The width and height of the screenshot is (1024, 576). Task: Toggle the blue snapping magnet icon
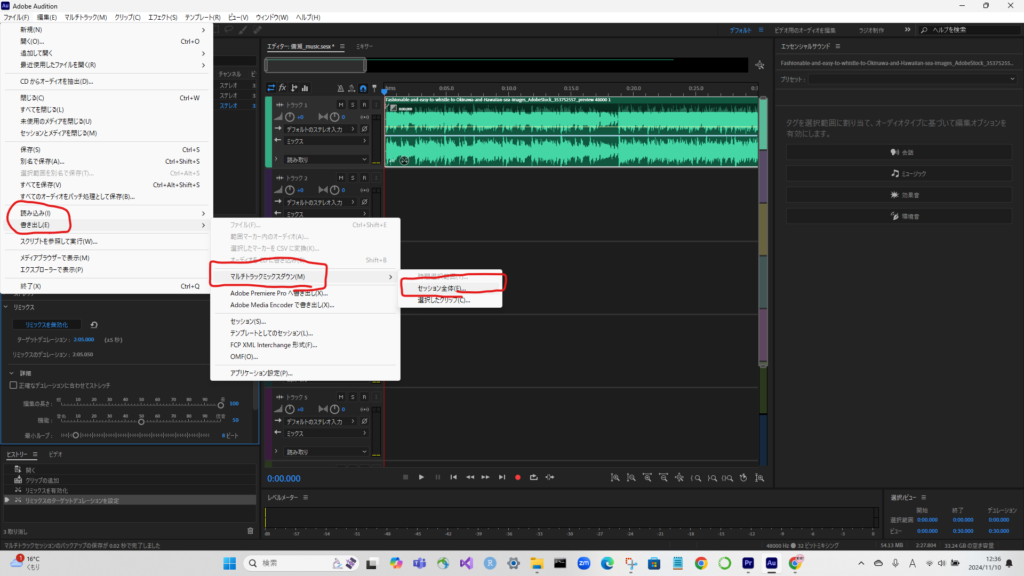coord(363,88)
